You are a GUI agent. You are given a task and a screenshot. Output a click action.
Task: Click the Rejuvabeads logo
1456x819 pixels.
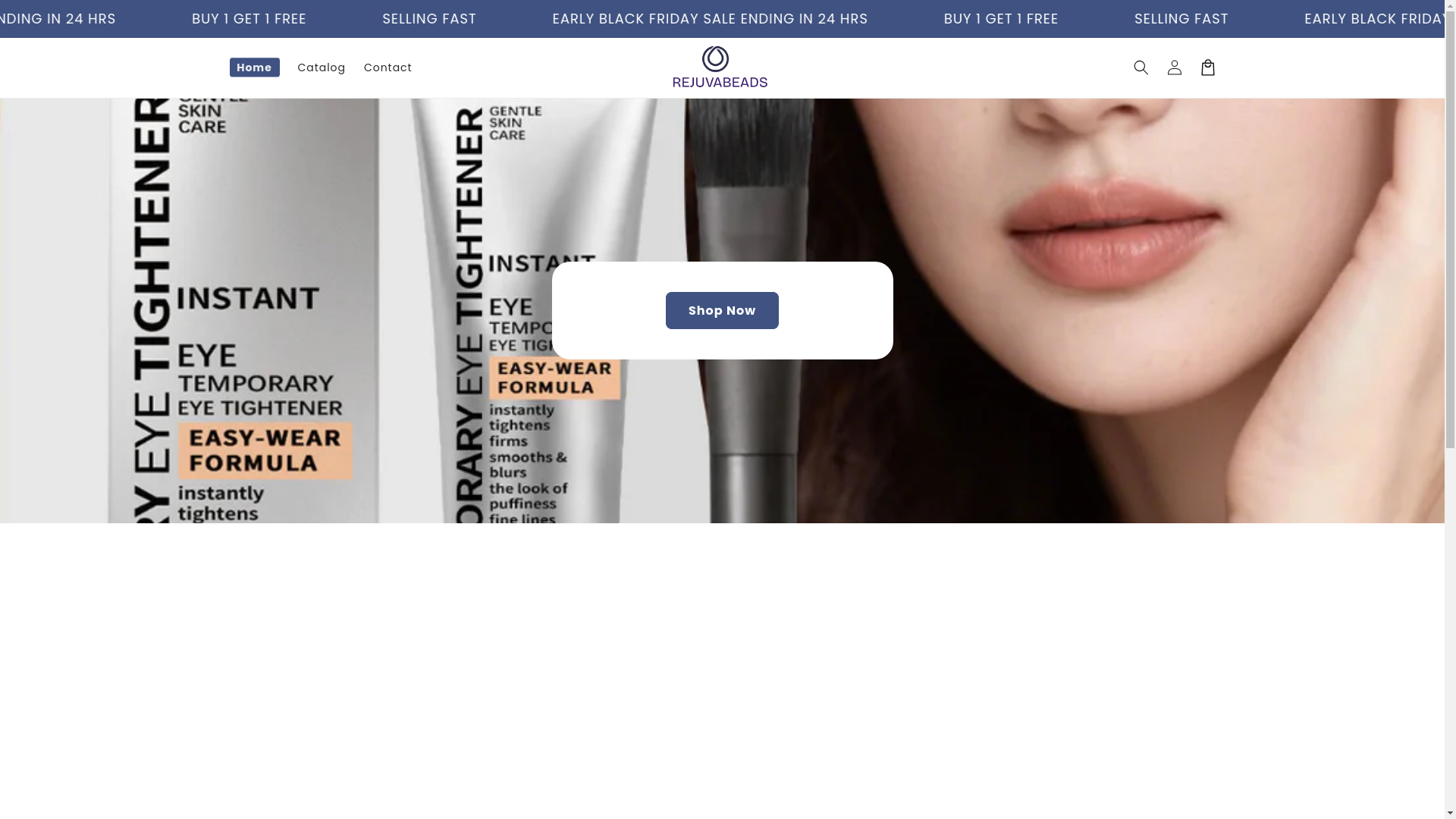click(x=720, y=67)
